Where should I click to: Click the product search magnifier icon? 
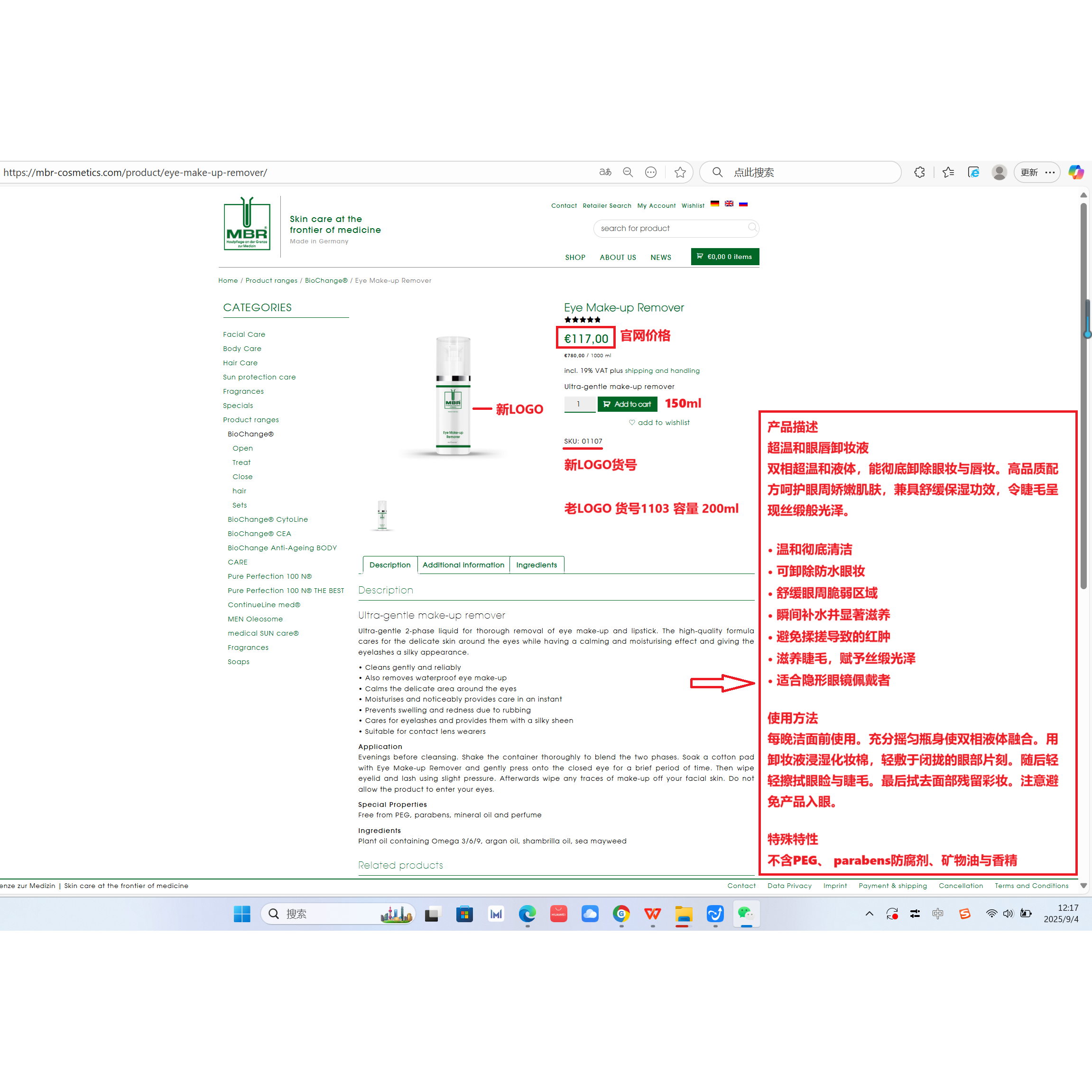(752, 228)
